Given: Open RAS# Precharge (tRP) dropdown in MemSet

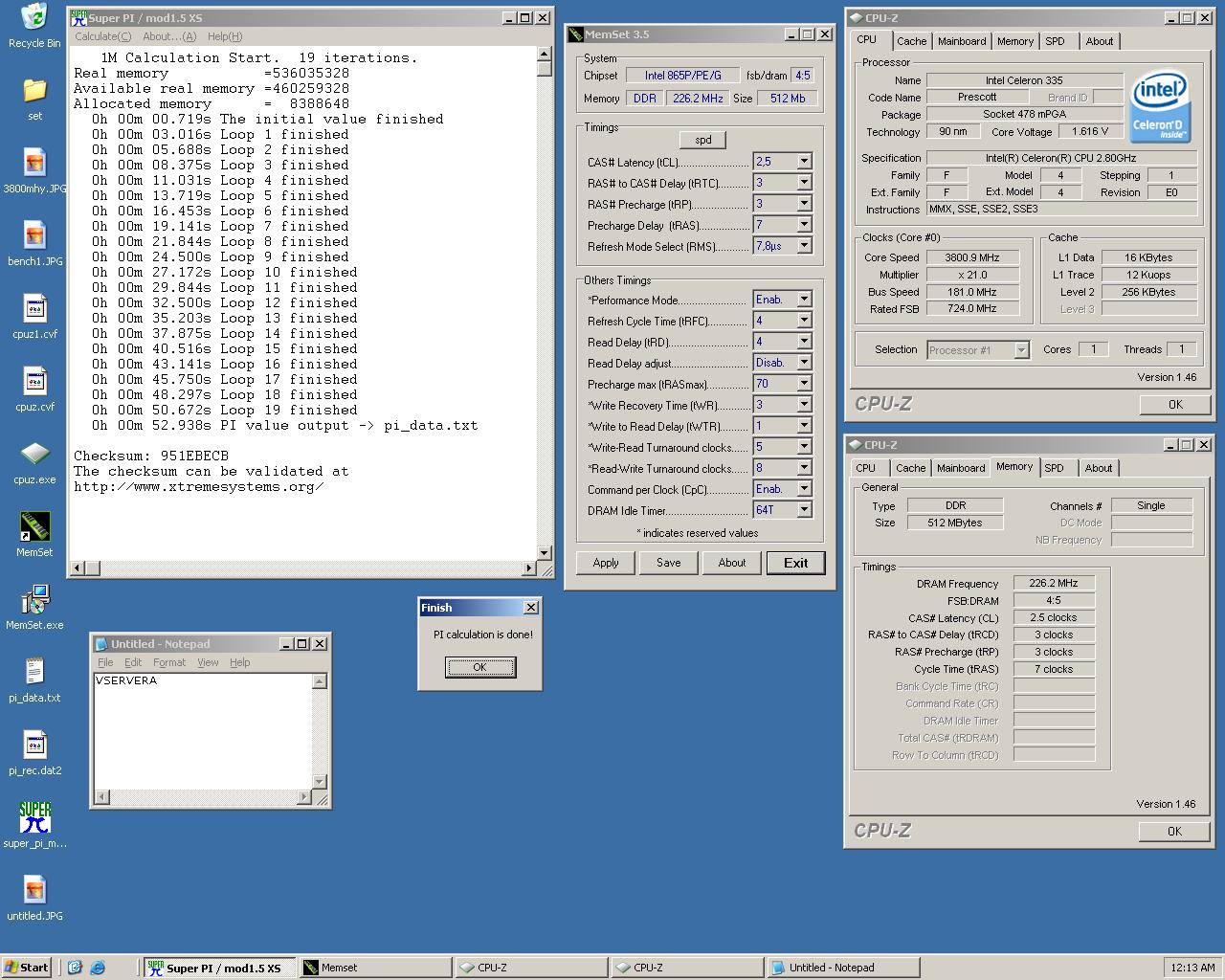Looking at the screenshot, I should tap(804, 204).
